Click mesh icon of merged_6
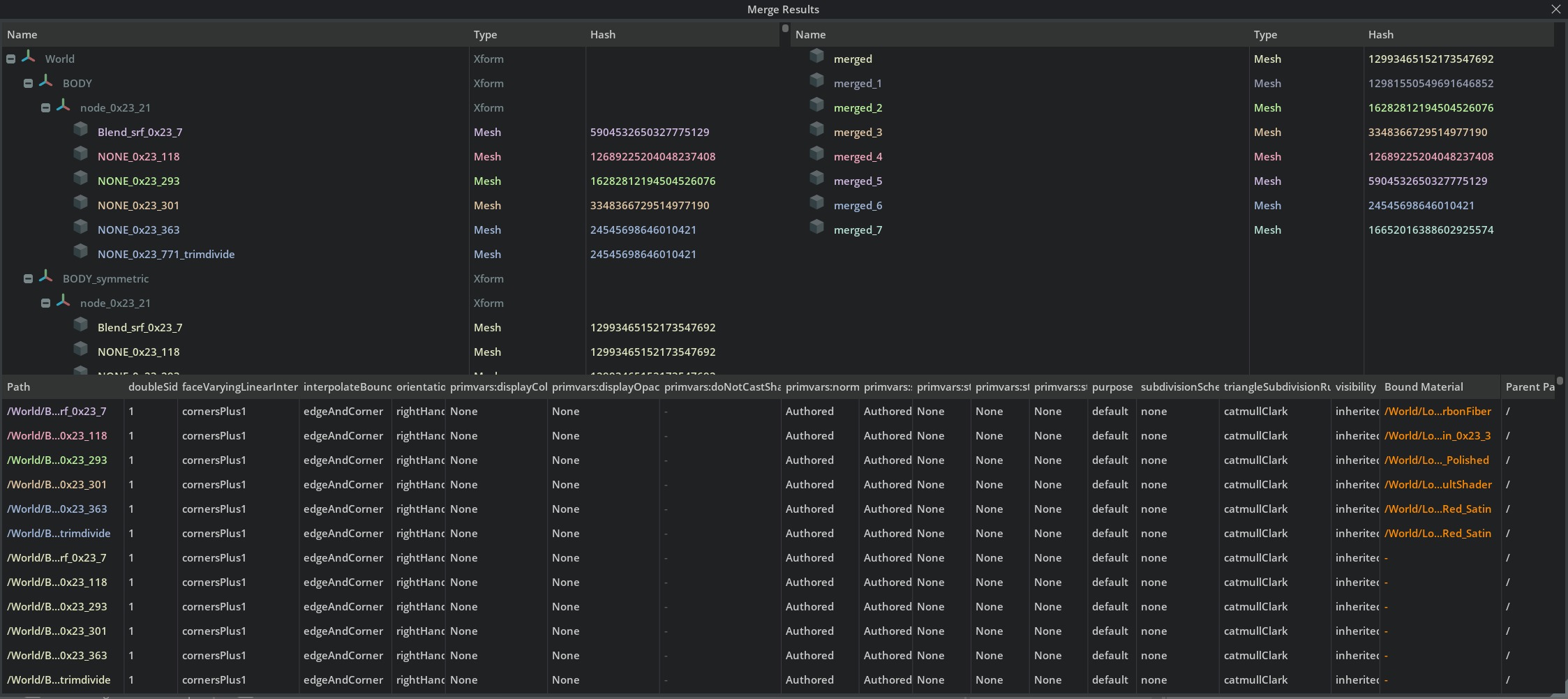Image resolution: width=1568 pixels, height=699 pixels. (x=817, y=203)
